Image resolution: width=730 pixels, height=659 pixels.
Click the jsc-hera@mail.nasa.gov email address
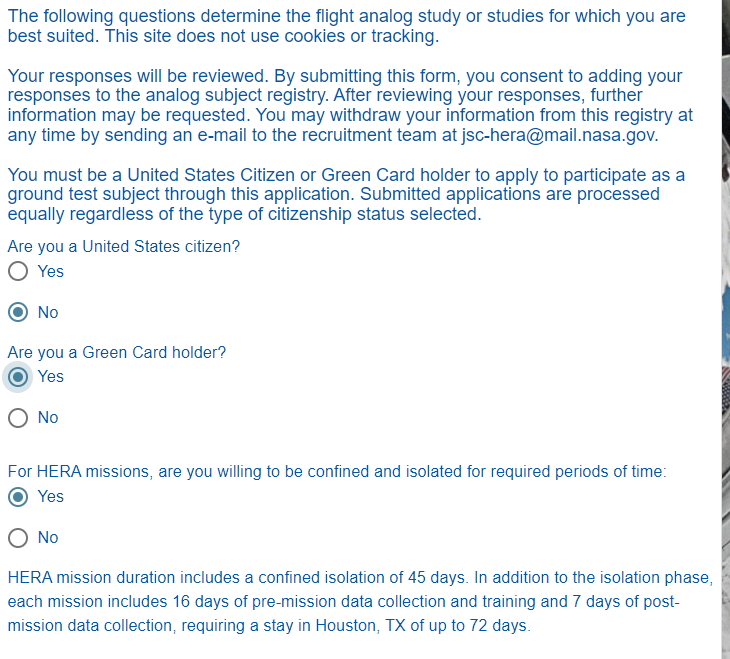pyautogui.click(x=560, y=135)
